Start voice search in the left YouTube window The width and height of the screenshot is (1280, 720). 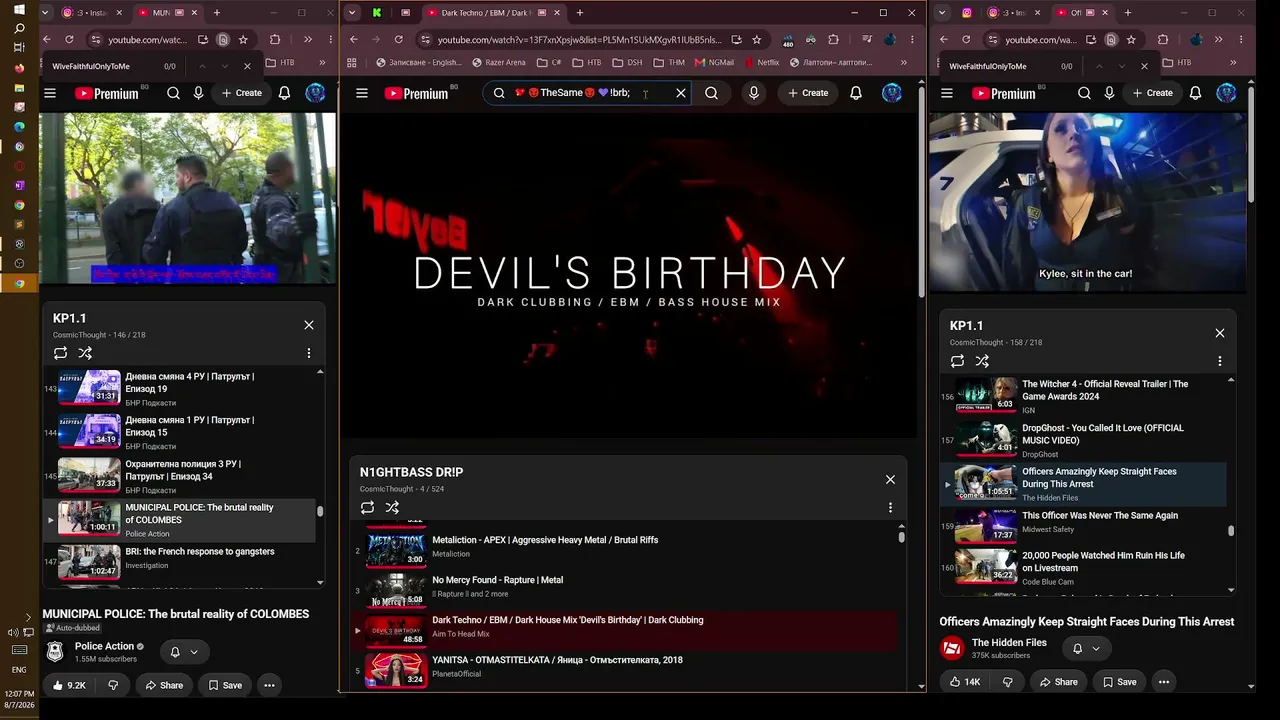point(198,93)
